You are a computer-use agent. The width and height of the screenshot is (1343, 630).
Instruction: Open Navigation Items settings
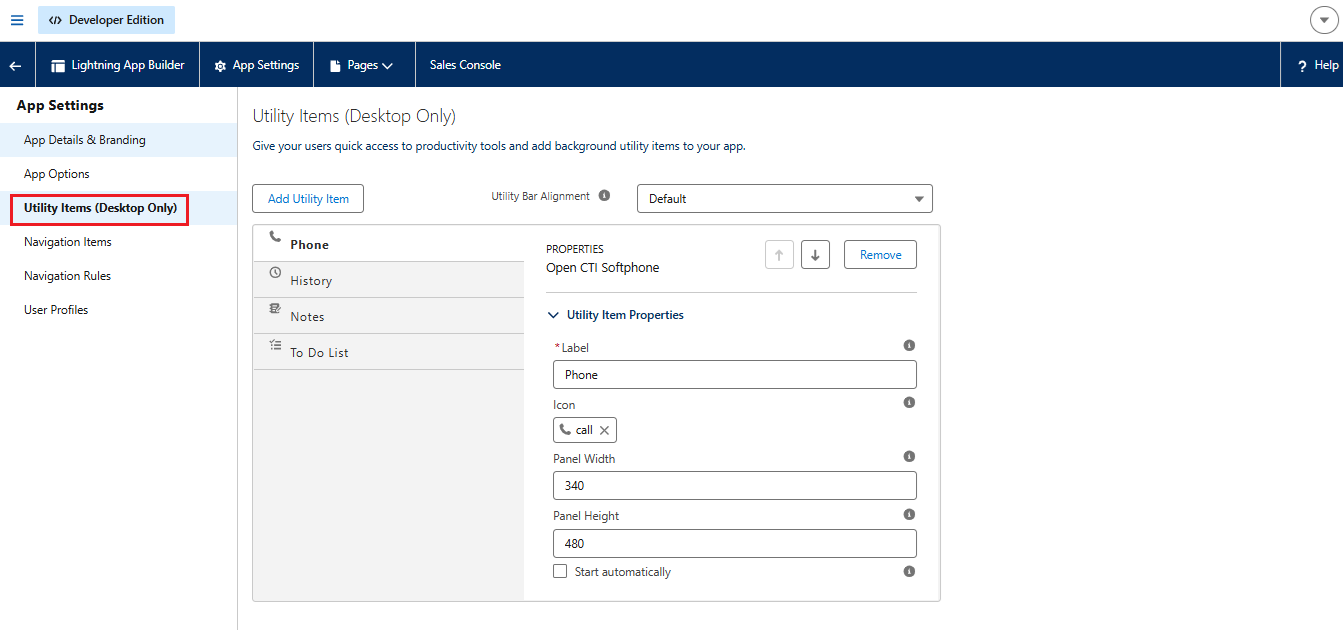click(119, 242)
